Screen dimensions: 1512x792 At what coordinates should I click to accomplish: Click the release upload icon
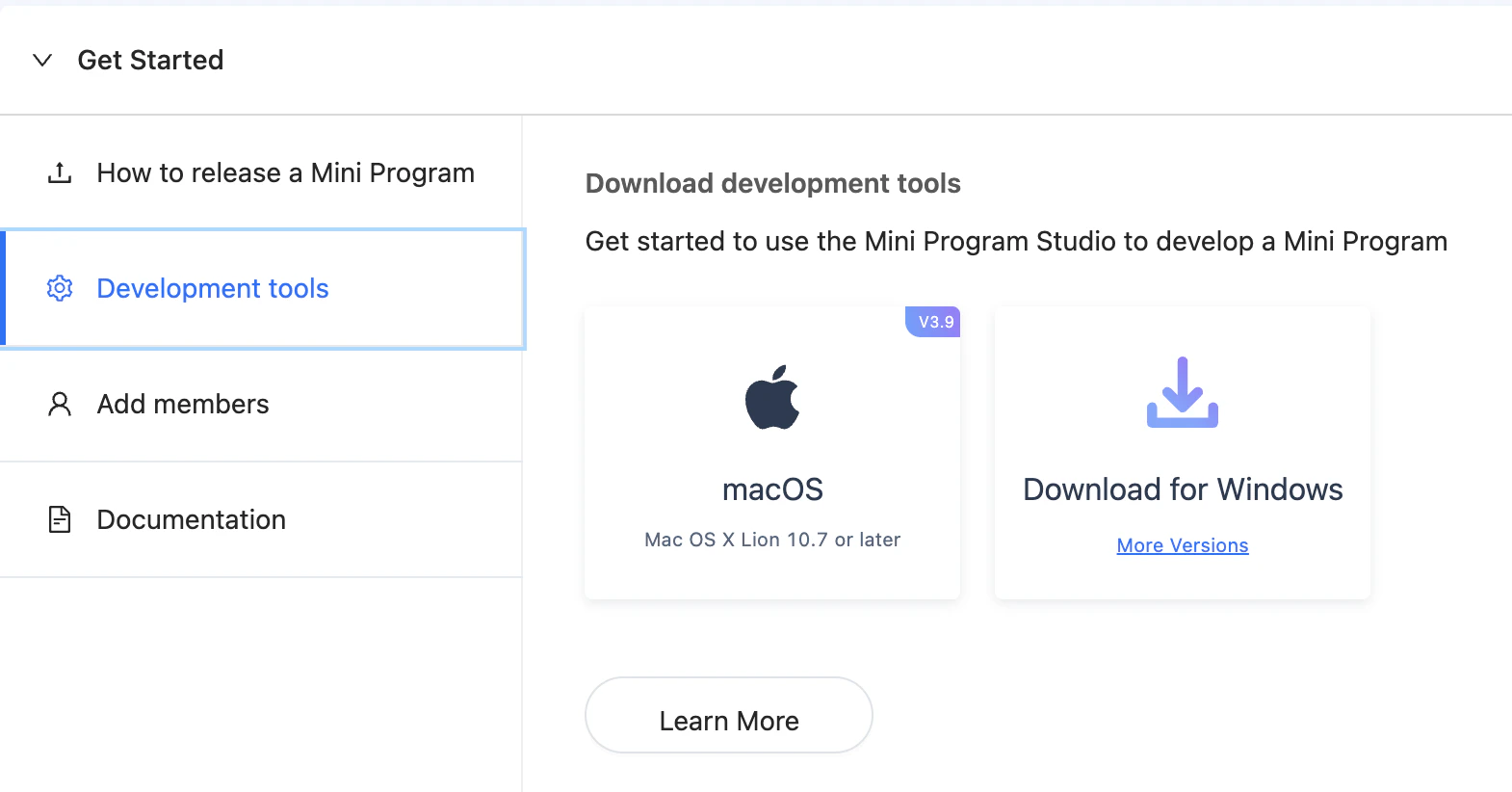pos(60,173)
